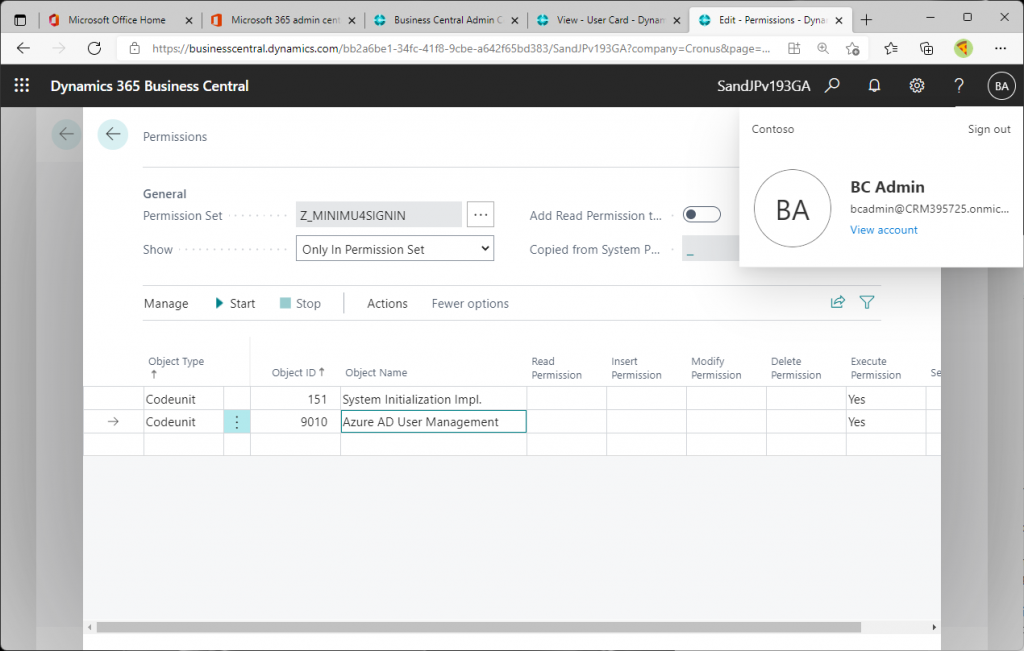The height and width of the screenshot is (651, 1024).
Task: Share the permissions list via share icon
Action: (837, 302)
